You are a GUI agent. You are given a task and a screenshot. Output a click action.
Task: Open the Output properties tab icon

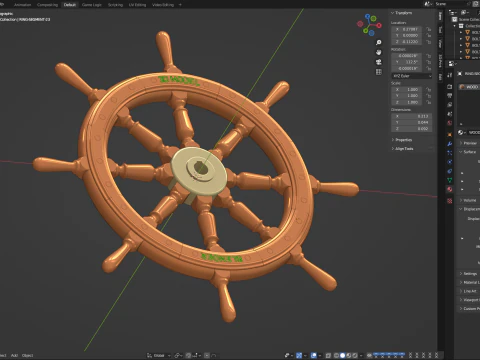point(450,96)
